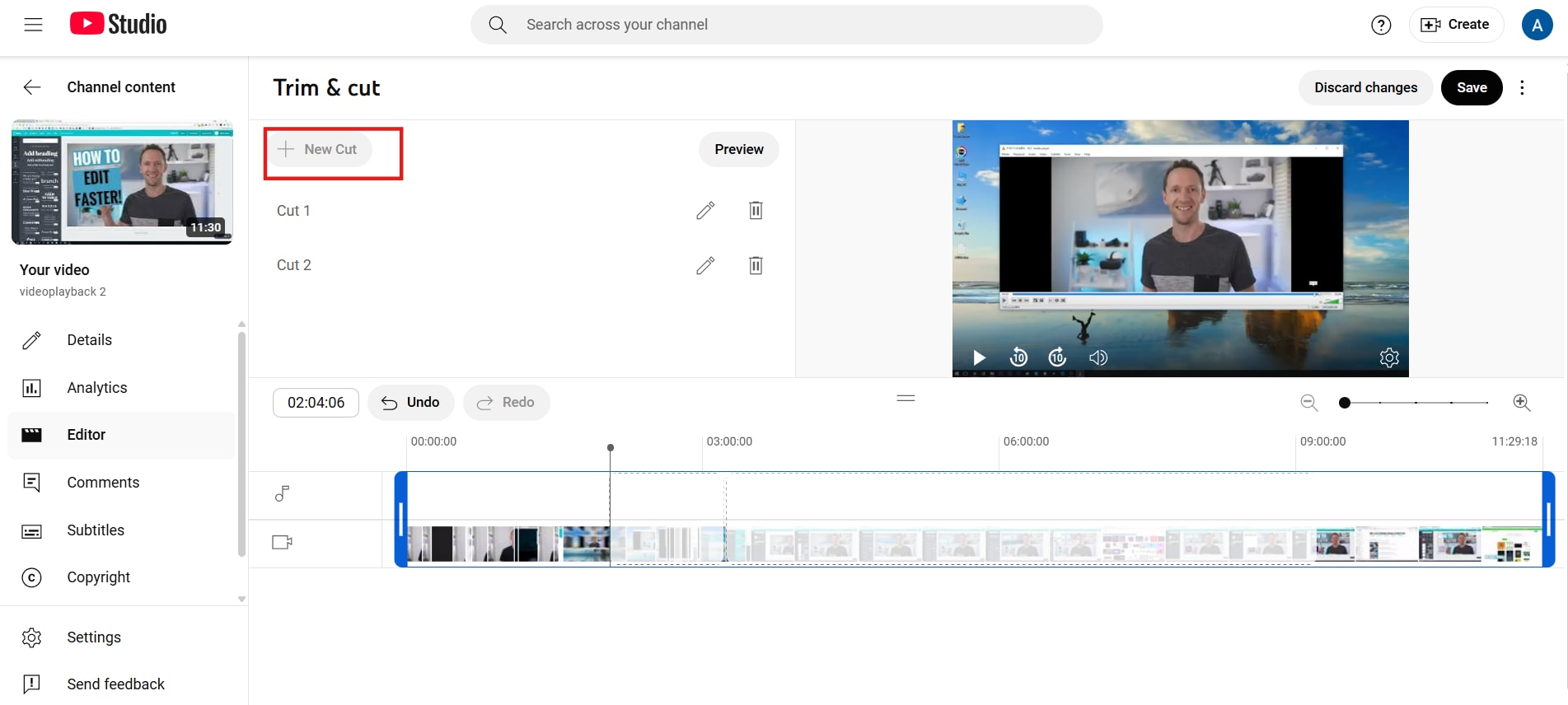This screenshot has width=1568, height=705.
Task: Click the timeline zoom slider knob
Action: [1345, 403]
